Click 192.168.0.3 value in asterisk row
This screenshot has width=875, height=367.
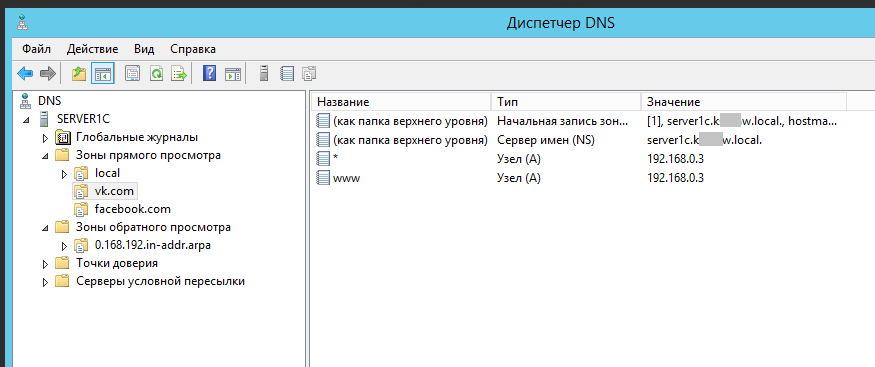[675, 159]
